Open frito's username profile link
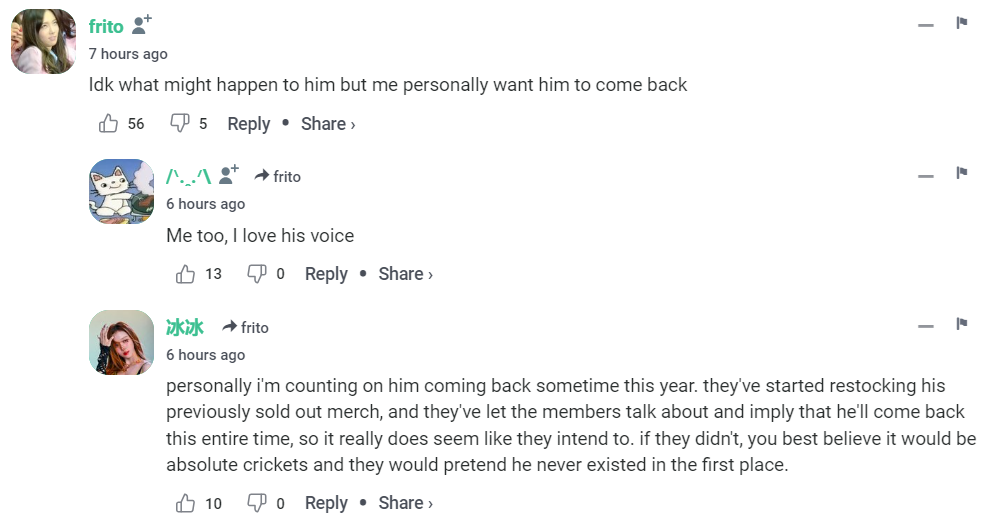Image resolution: width=985 pixels, height=518 pixels. [x=106, y=27]
